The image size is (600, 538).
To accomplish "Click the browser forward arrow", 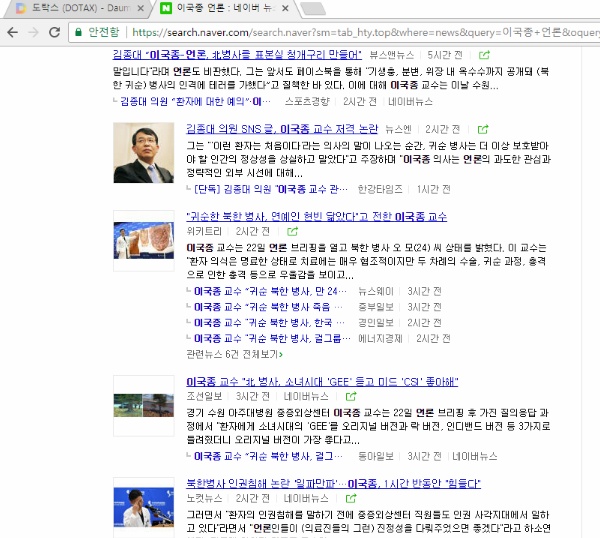I will (34, 32).
